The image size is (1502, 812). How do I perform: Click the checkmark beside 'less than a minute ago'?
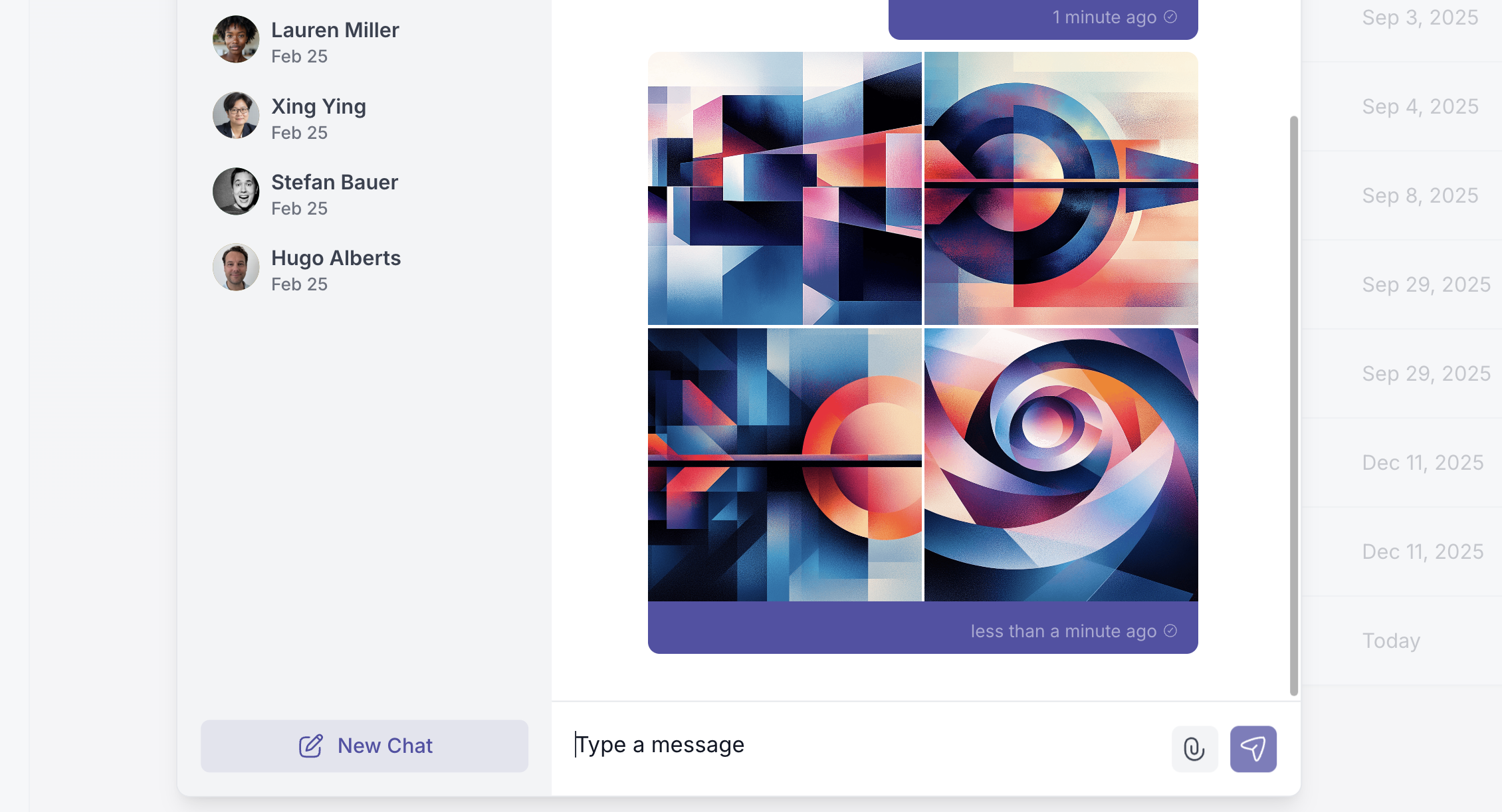tap(1170, 631)
